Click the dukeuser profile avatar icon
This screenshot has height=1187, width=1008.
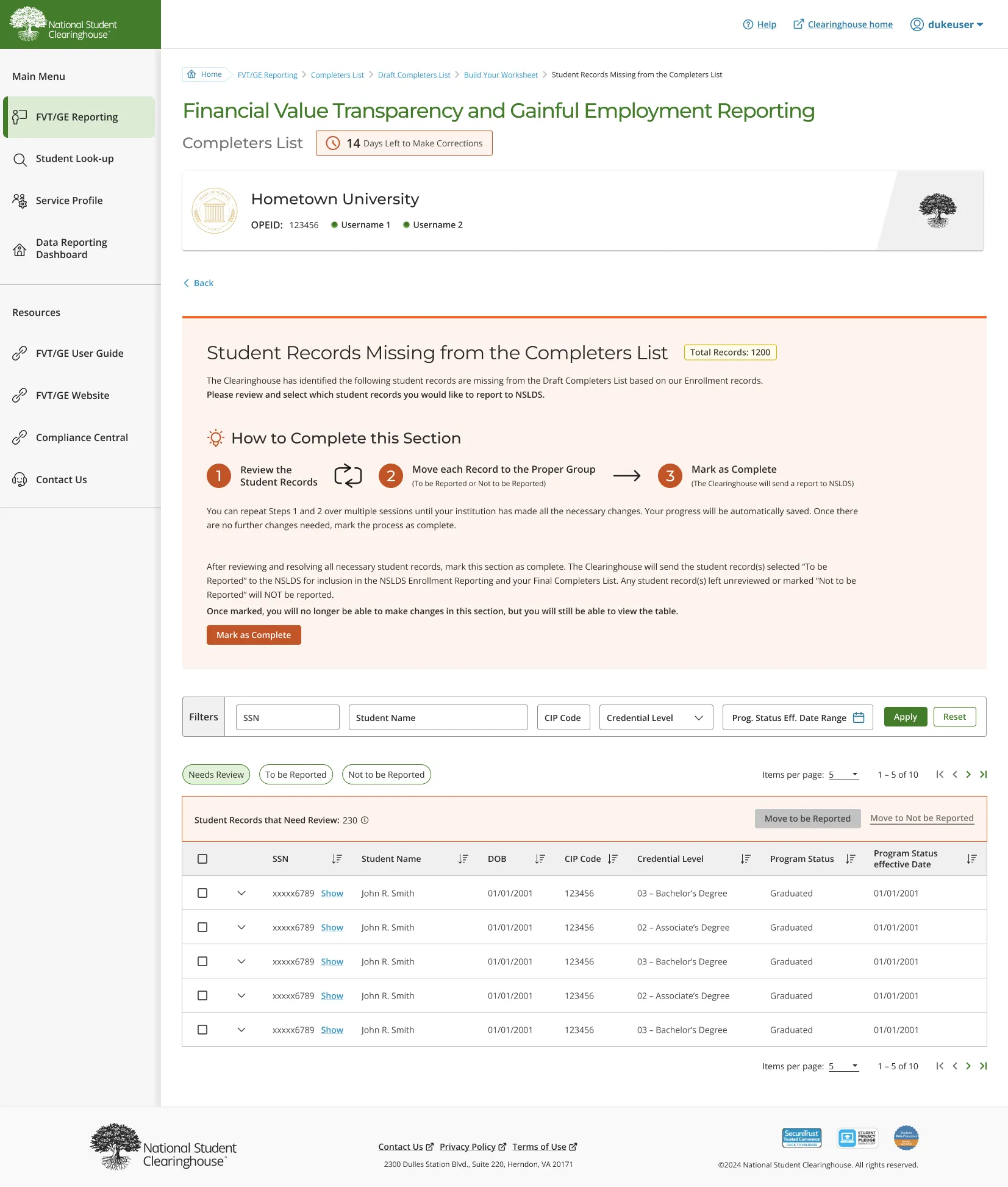[917, 24]
